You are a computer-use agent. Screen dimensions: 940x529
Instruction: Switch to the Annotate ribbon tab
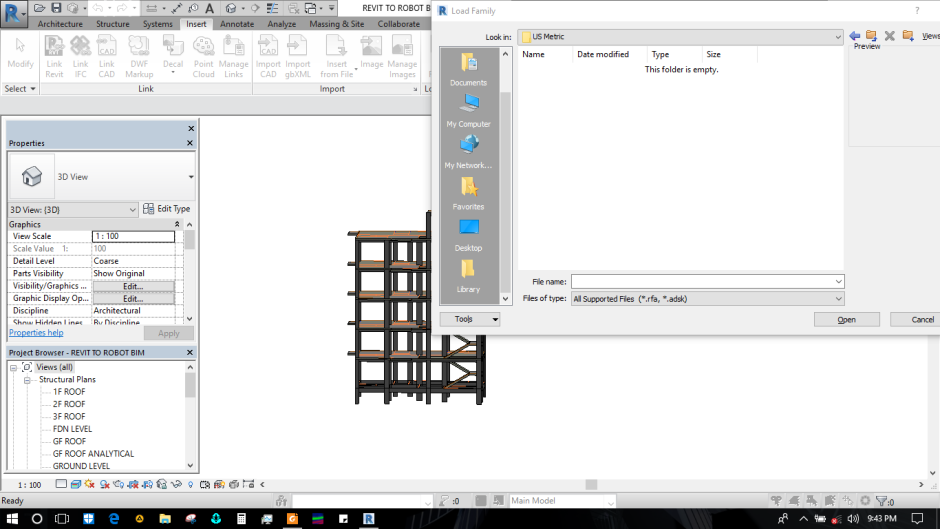237,23
